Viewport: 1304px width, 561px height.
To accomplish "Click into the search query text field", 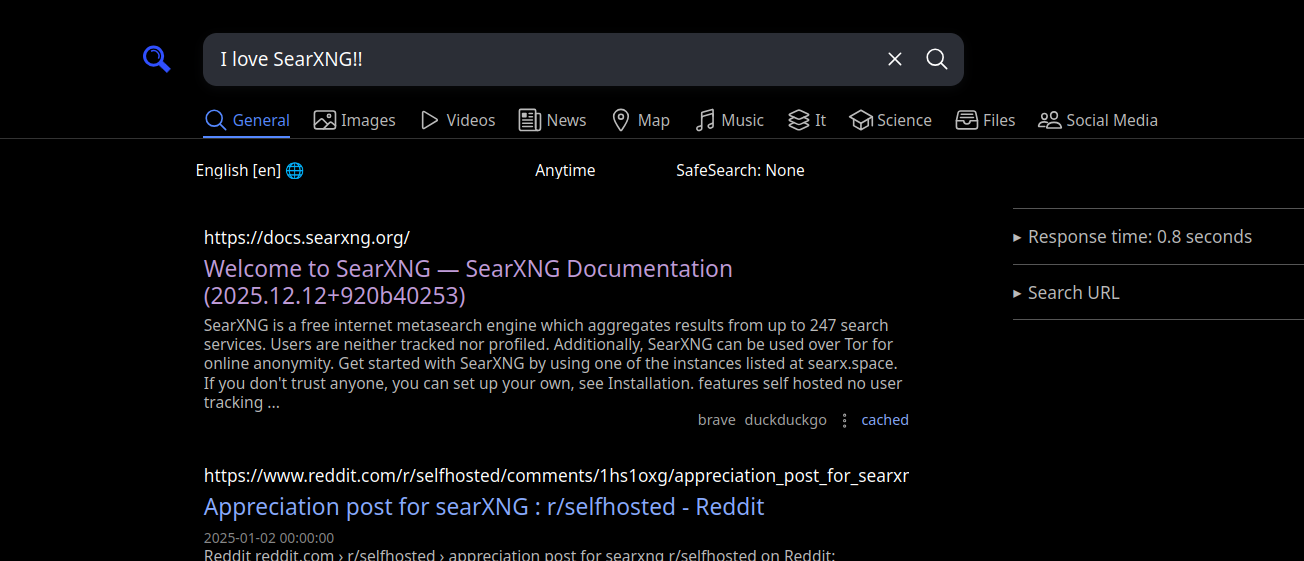I will tap(540, 60).
